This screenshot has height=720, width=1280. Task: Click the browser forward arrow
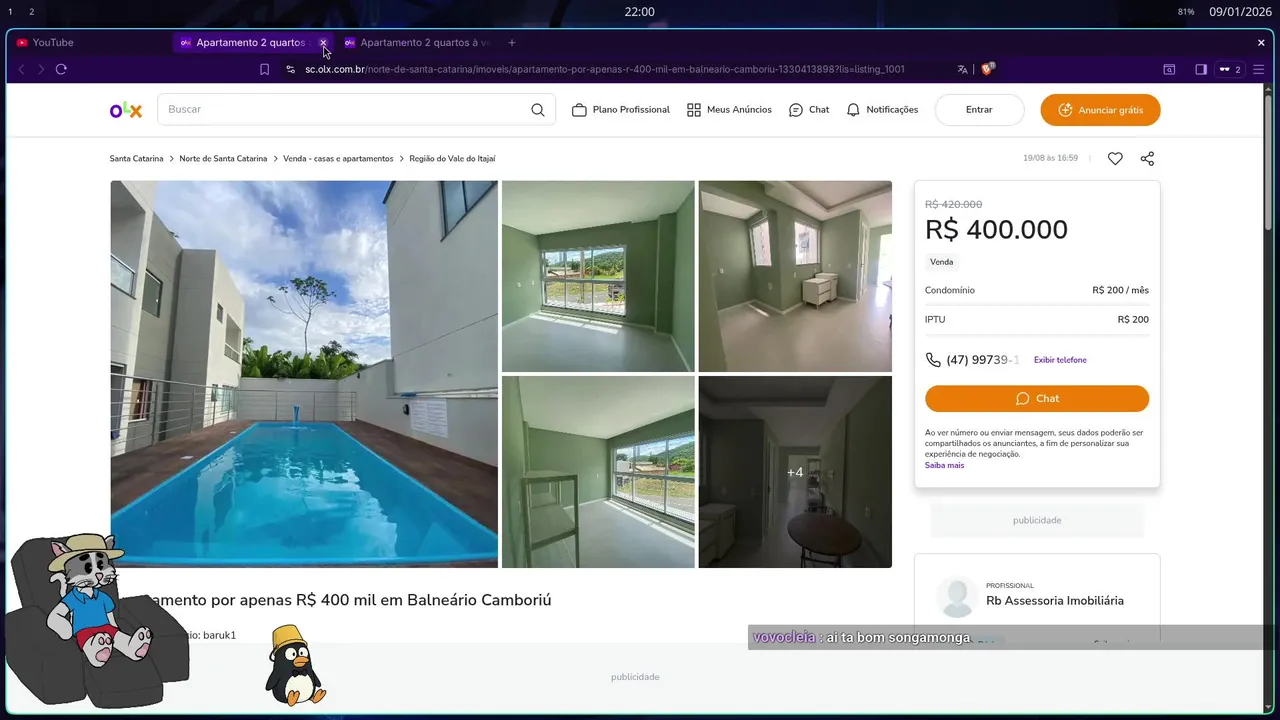point(41,69)
